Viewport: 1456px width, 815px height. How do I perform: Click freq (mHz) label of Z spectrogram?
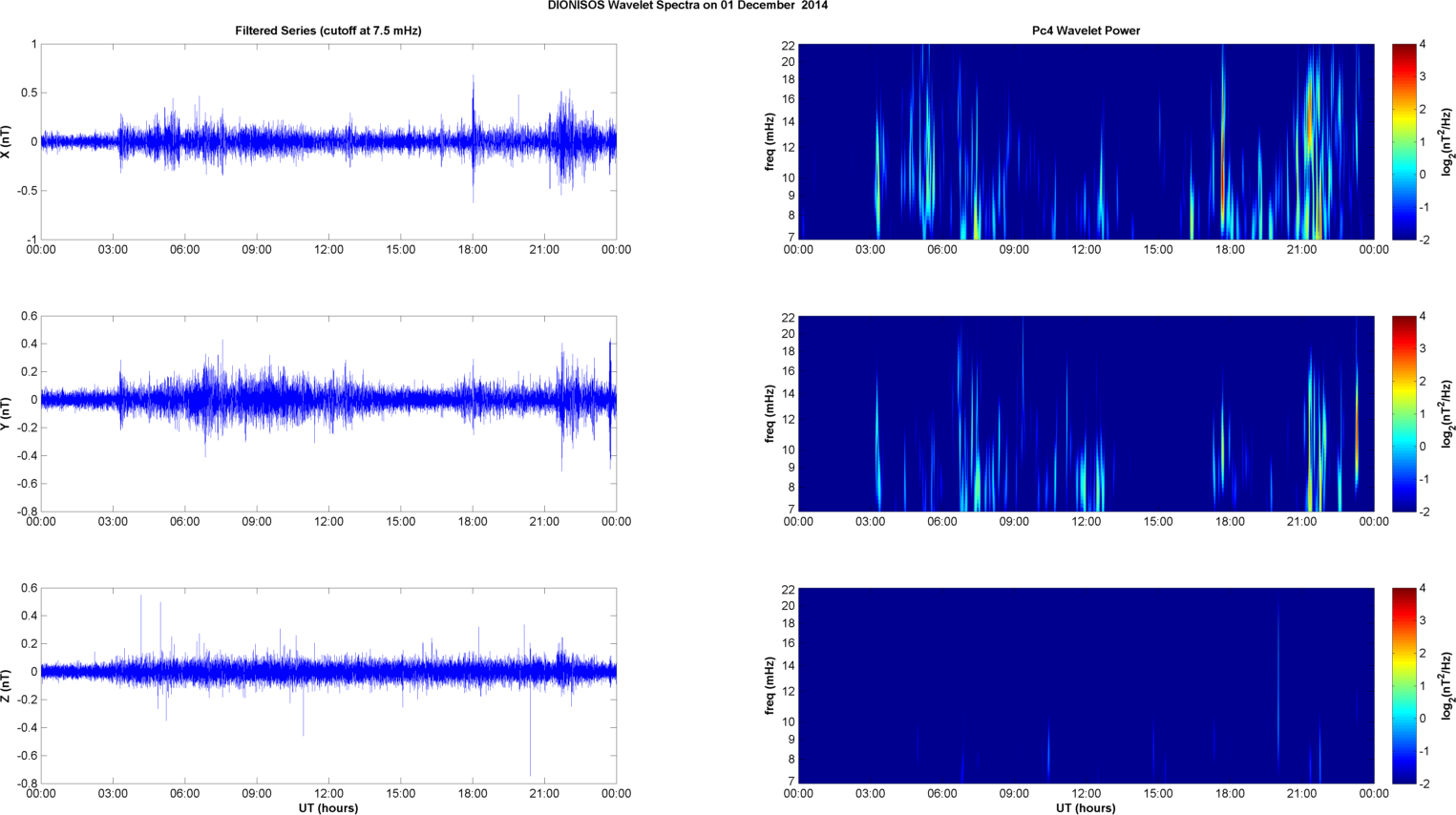tap(770, 685)
